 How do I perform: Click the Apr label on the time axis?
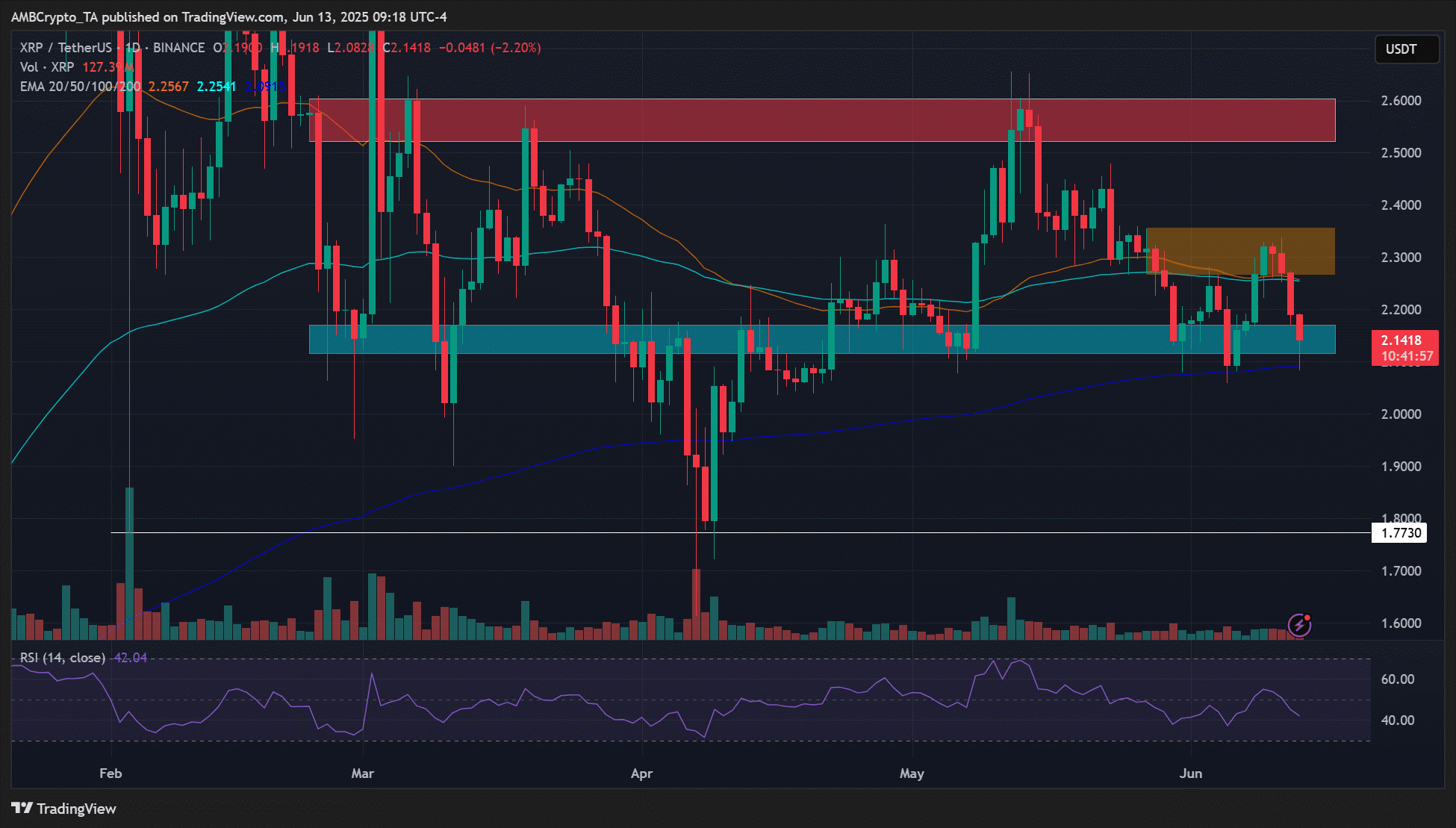coord(641,773)
